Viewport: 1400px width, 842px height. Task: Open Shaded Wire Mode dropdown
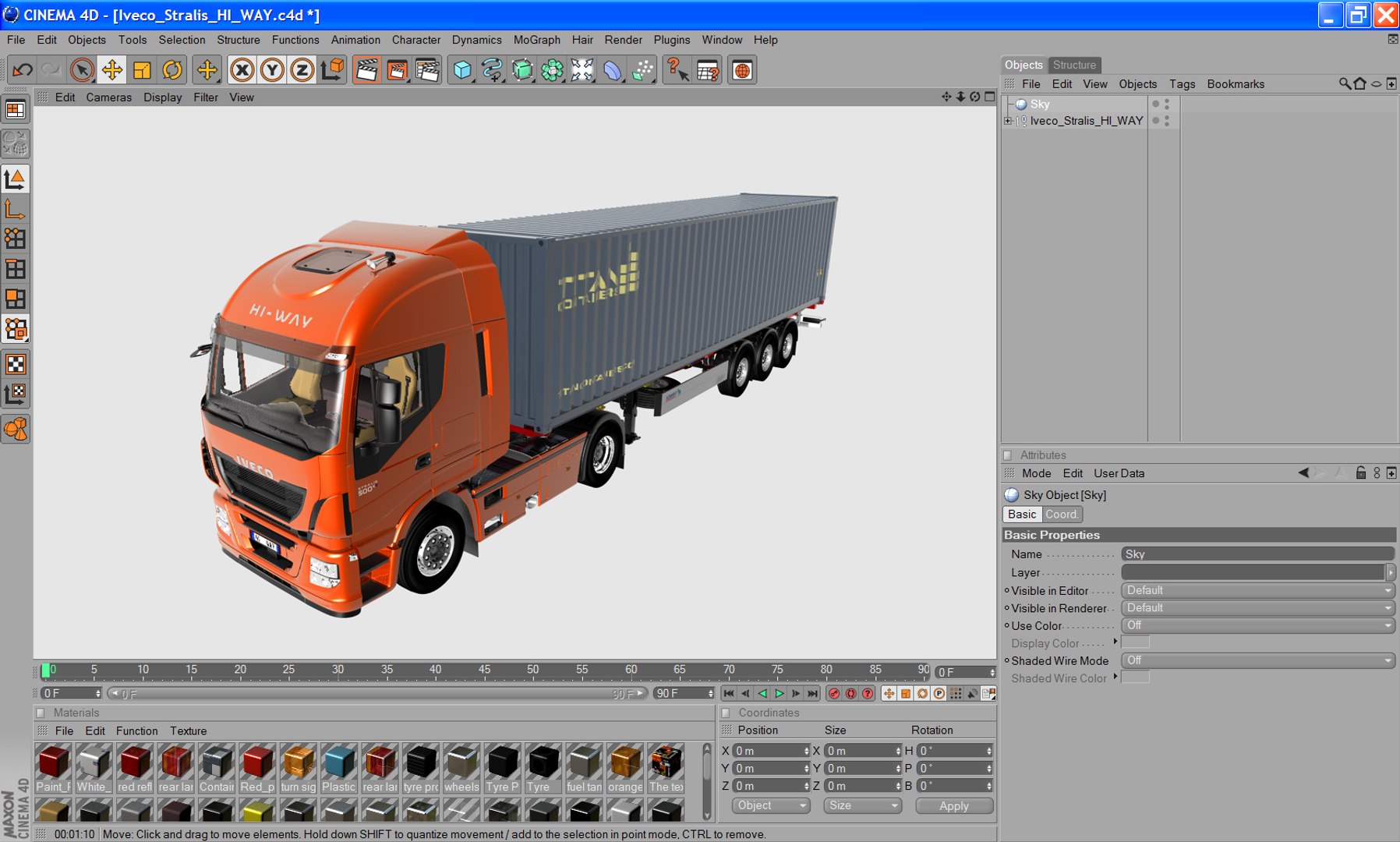pos(1257,660)
